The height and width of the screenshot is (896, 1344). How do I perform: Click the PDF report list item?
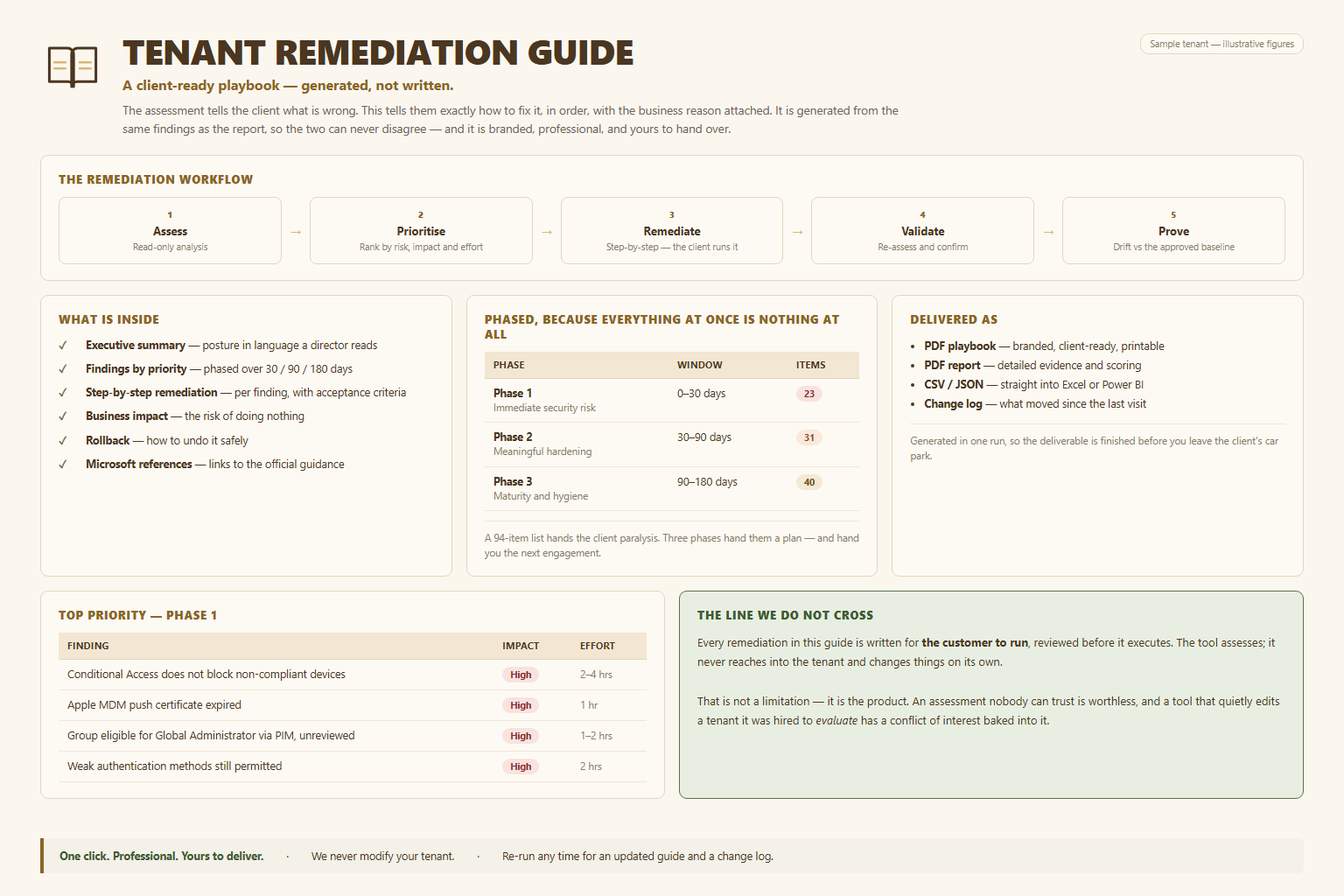click(x=1032, y=366)
